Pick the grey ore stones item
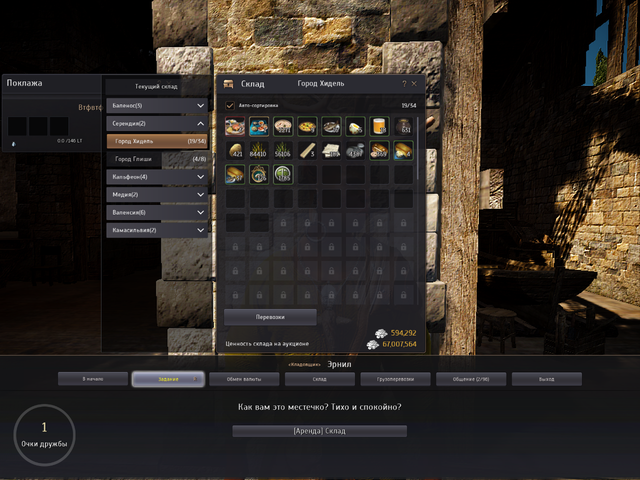 355,150
